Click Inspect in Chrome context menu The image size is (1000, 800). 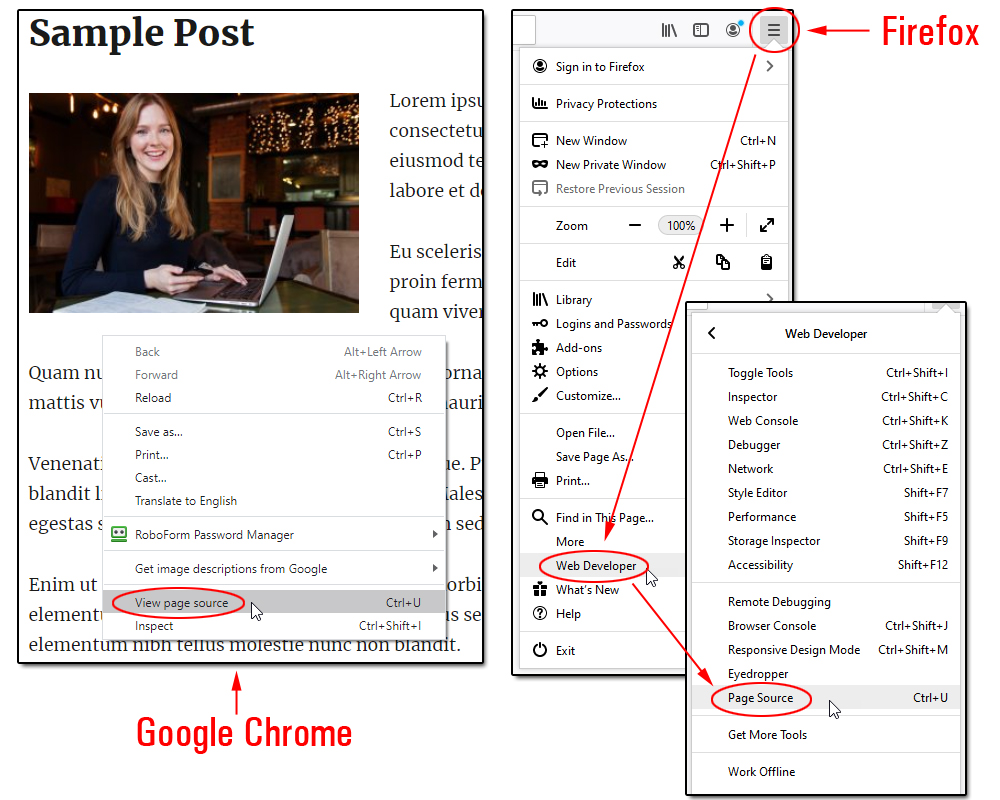click(274, 626)
